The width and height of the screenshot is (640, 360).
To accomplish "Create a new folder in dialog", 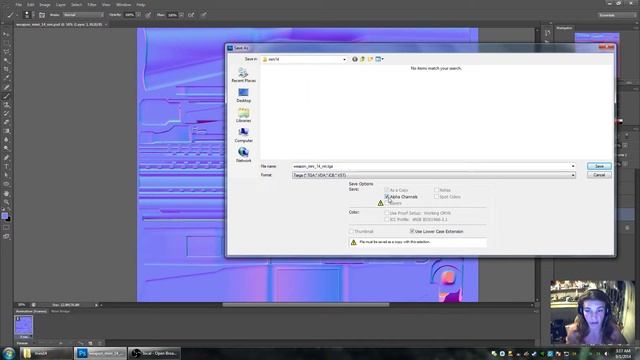I will [x=370, y=59].
